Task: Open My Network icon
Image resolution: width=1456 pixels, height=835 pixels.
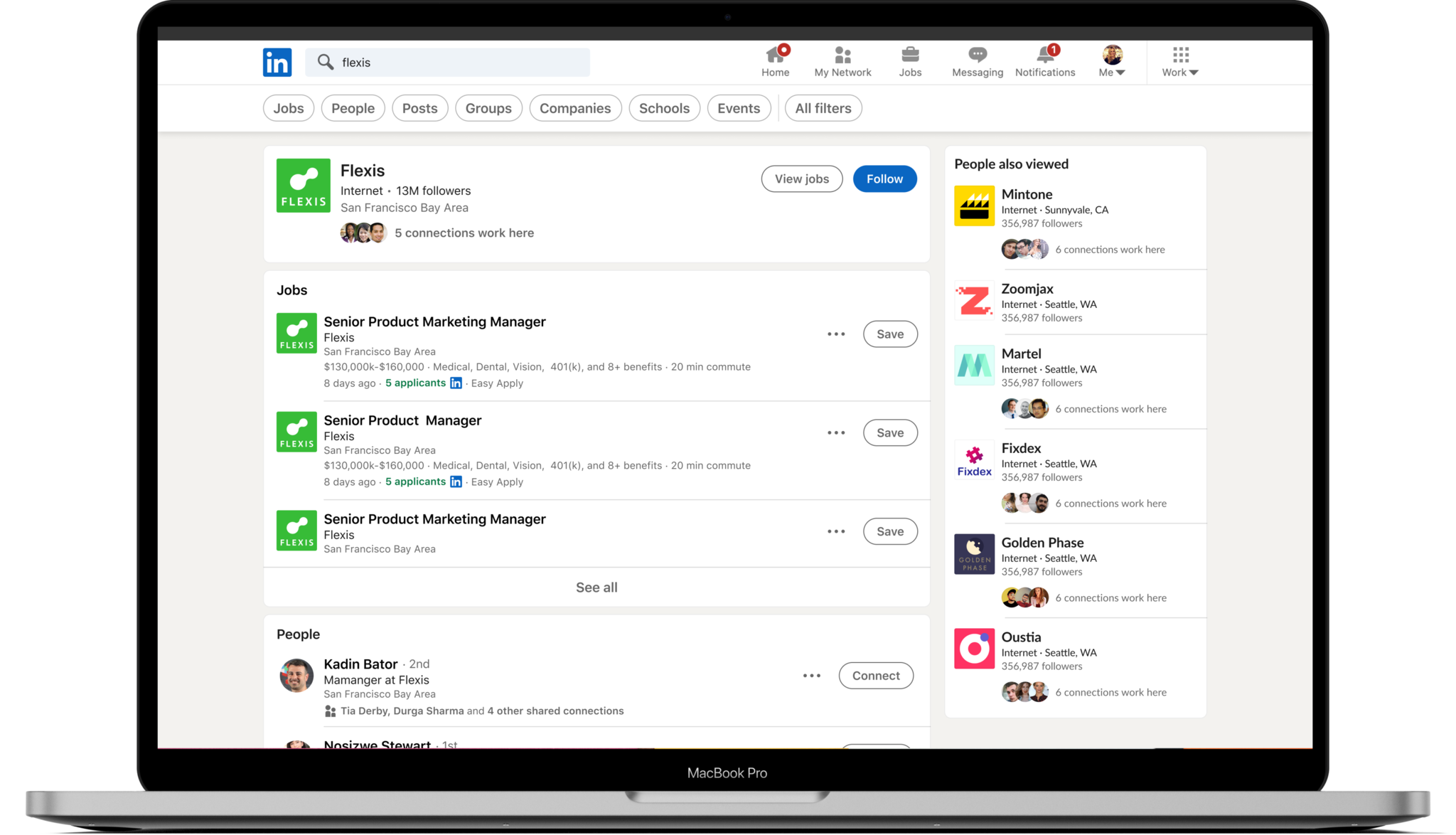Action: (842, 55)
